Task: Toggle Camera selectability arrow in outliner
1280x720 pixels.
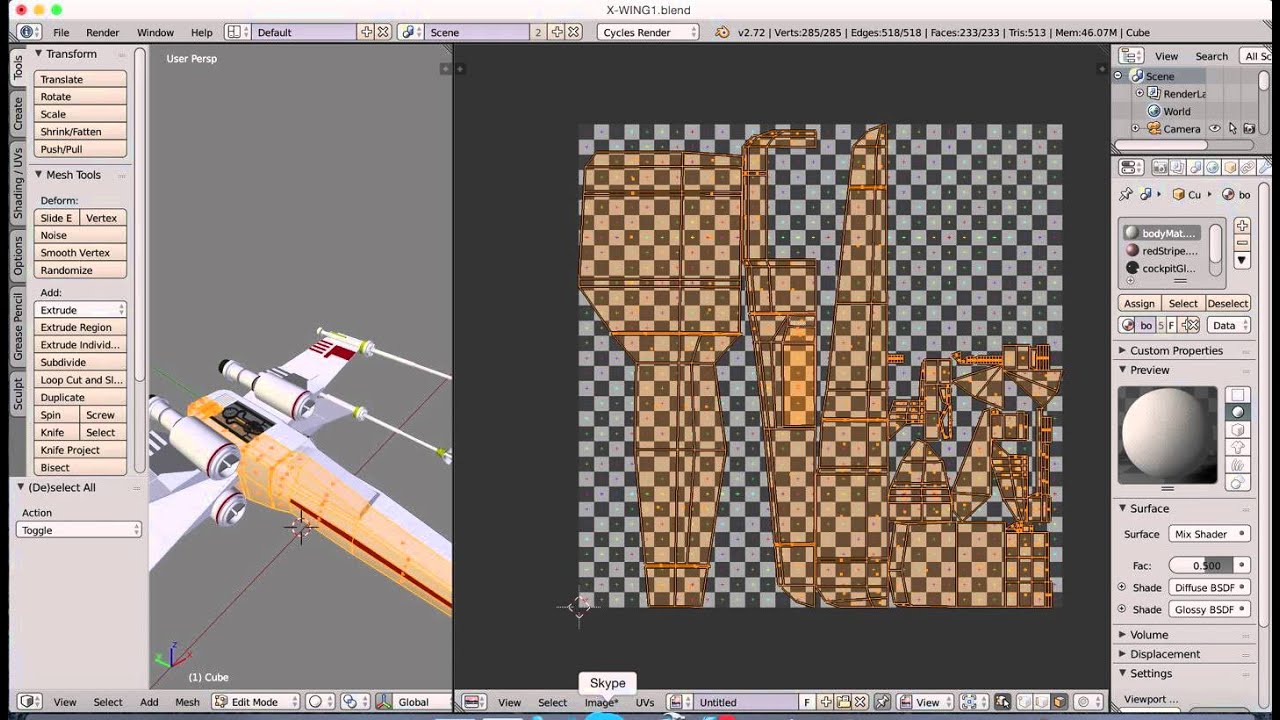Action: 1232,129
